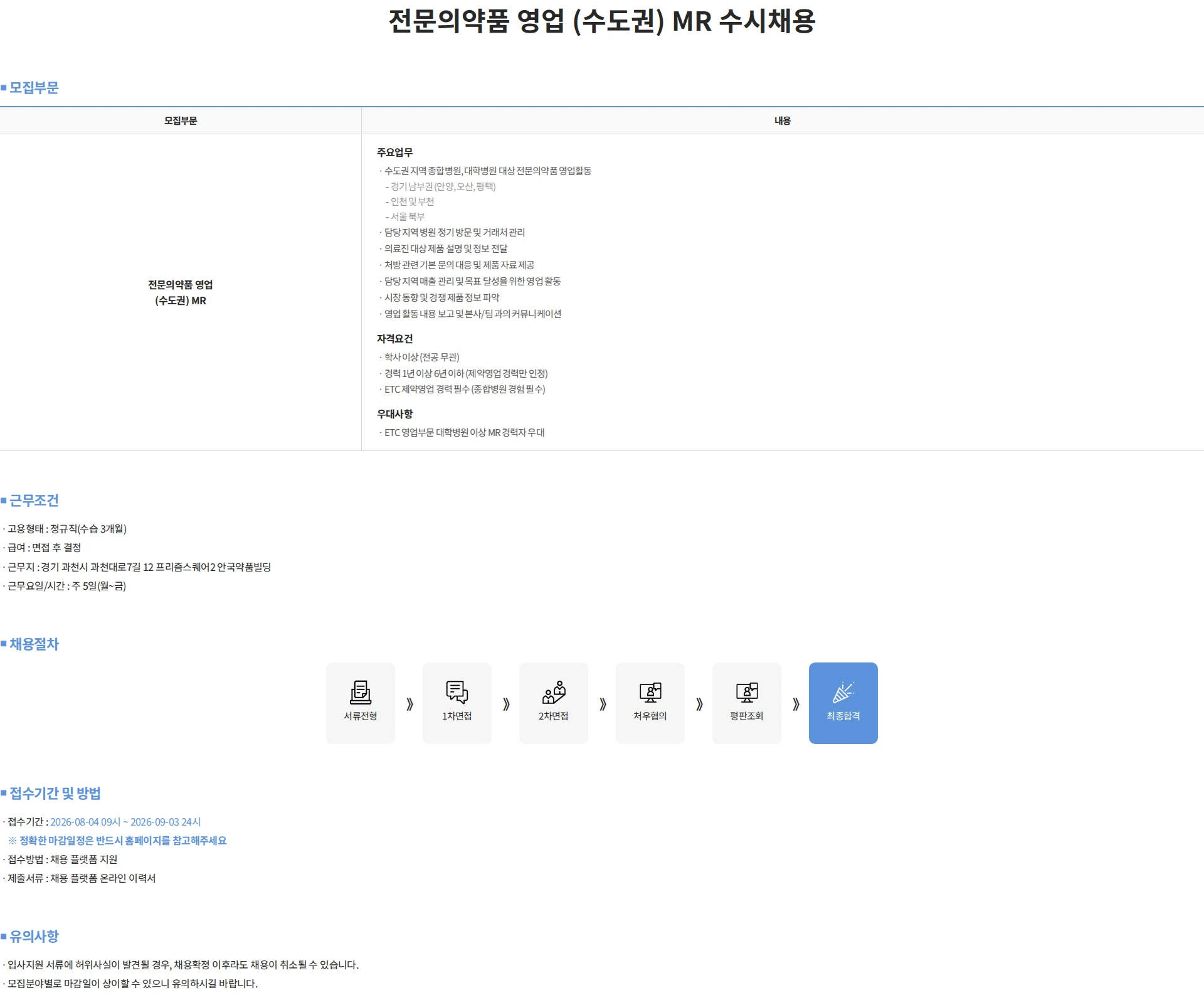Click the page title 전문의약품 영업 (수도권) MR 수시채용
The image size is (1204, 1005).
(x=602, y=21)
